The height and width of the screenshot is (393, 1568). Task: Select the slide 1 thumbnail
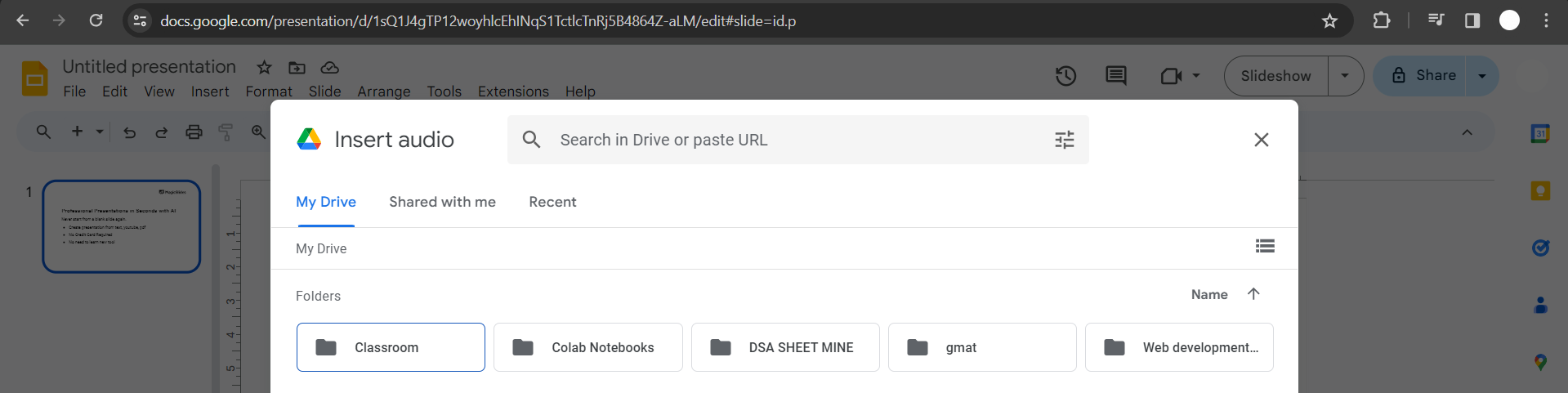(122, 226)
